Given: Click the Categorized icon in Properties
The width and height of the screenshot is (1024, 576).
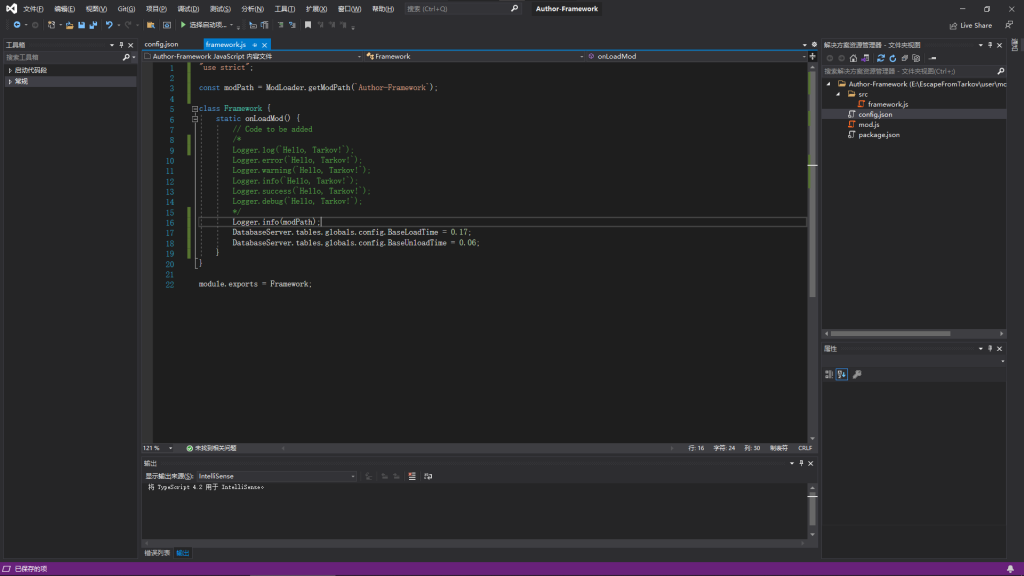Looking at the screenshot, I should (x=829, y=374).
